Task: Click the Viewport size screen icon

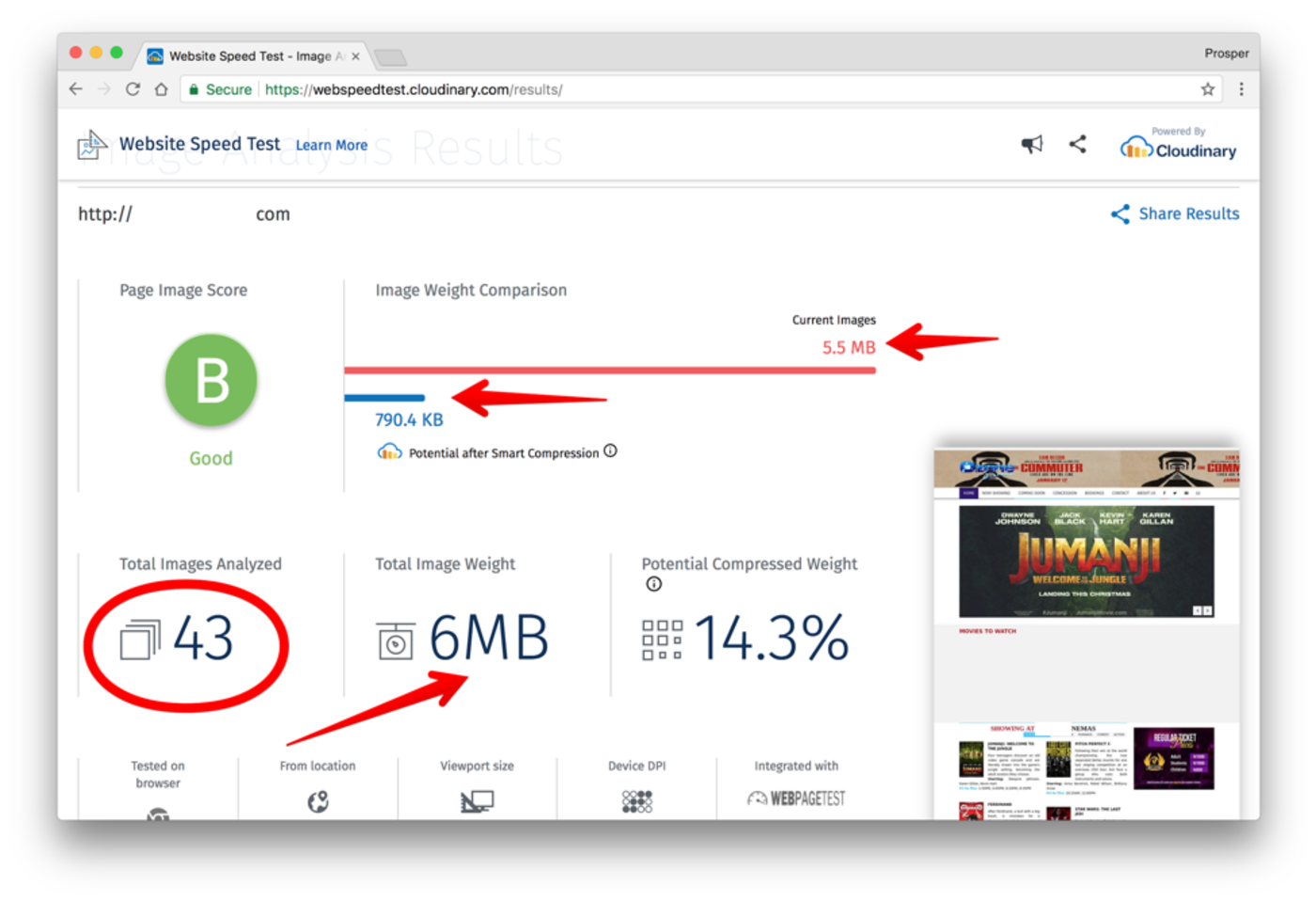Action: pyautogui.click(x=477, y=801)
